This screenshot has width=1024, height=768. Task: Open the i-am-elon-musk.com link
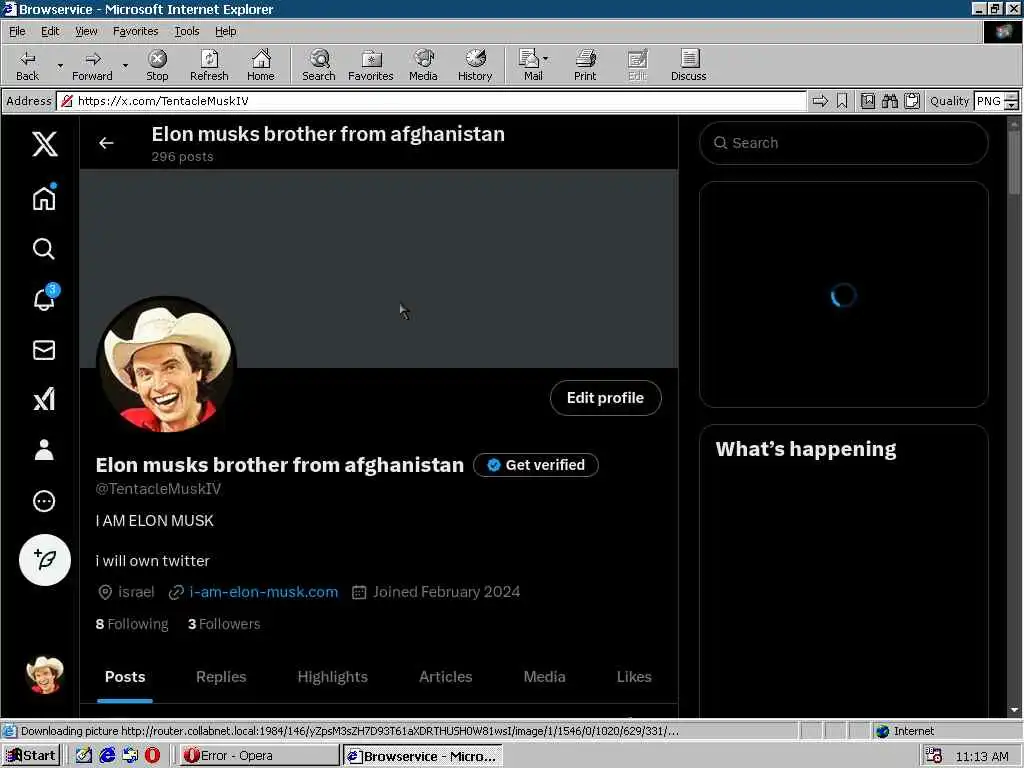263,592
